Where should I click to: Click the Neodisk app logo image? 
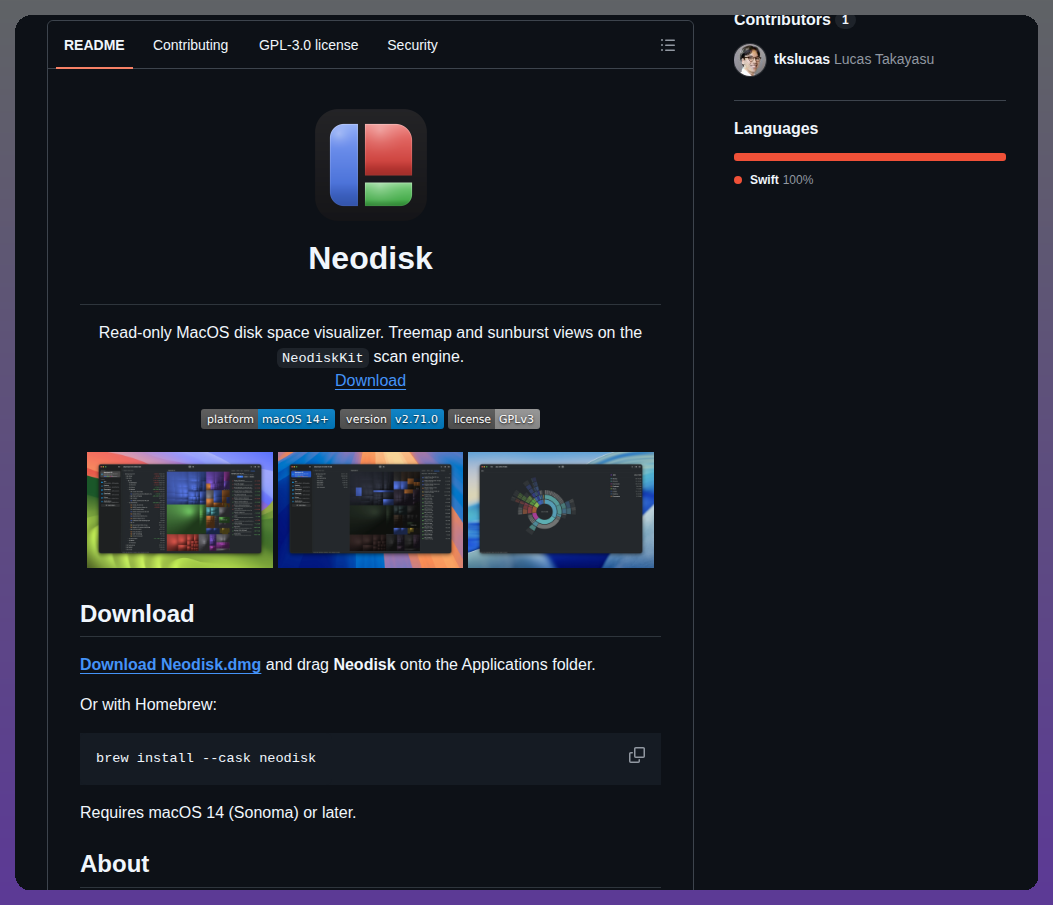pos(371,165)
